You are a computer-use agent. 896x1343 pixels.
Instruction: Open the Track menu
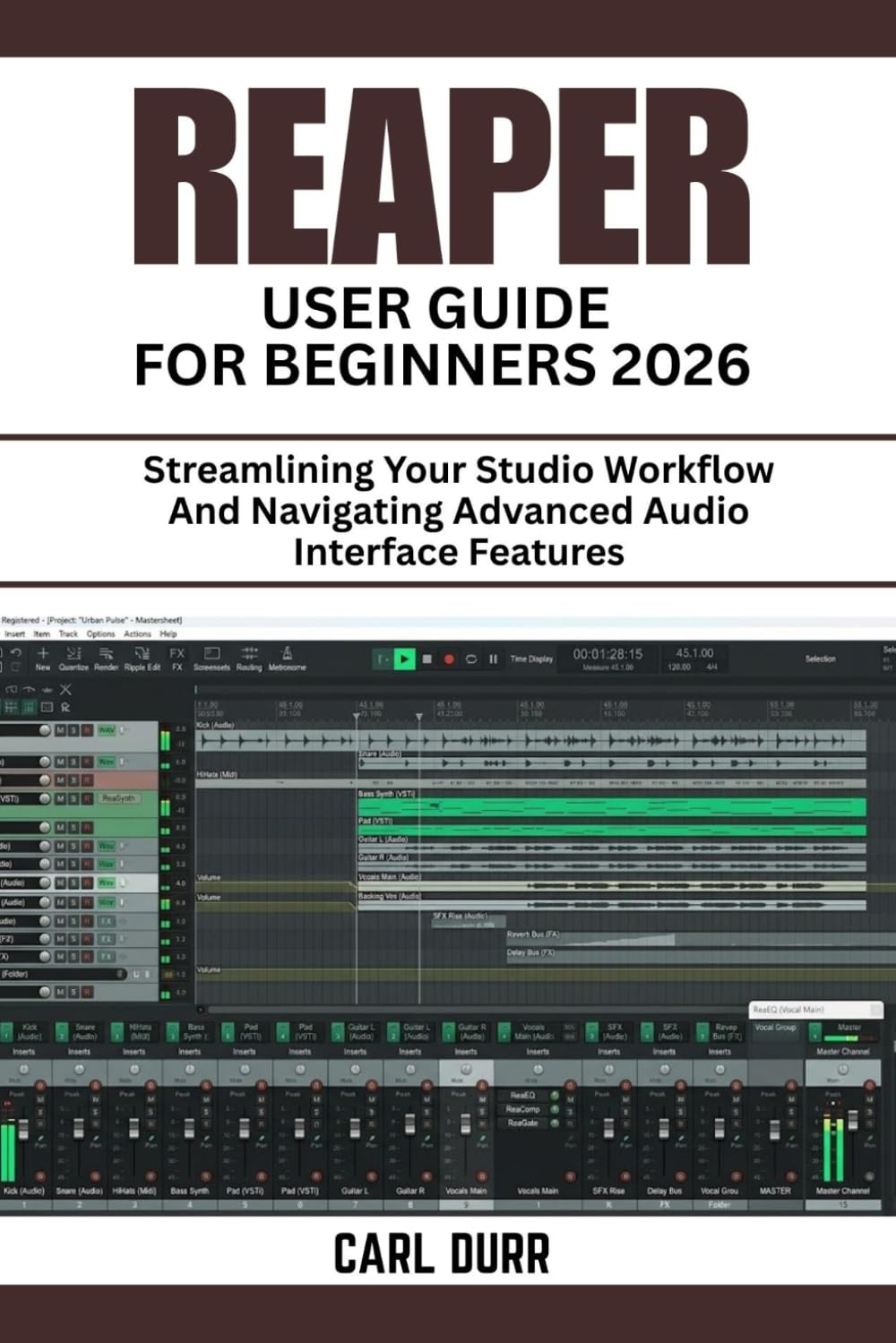pyautogui.click(x=68, y=633)
